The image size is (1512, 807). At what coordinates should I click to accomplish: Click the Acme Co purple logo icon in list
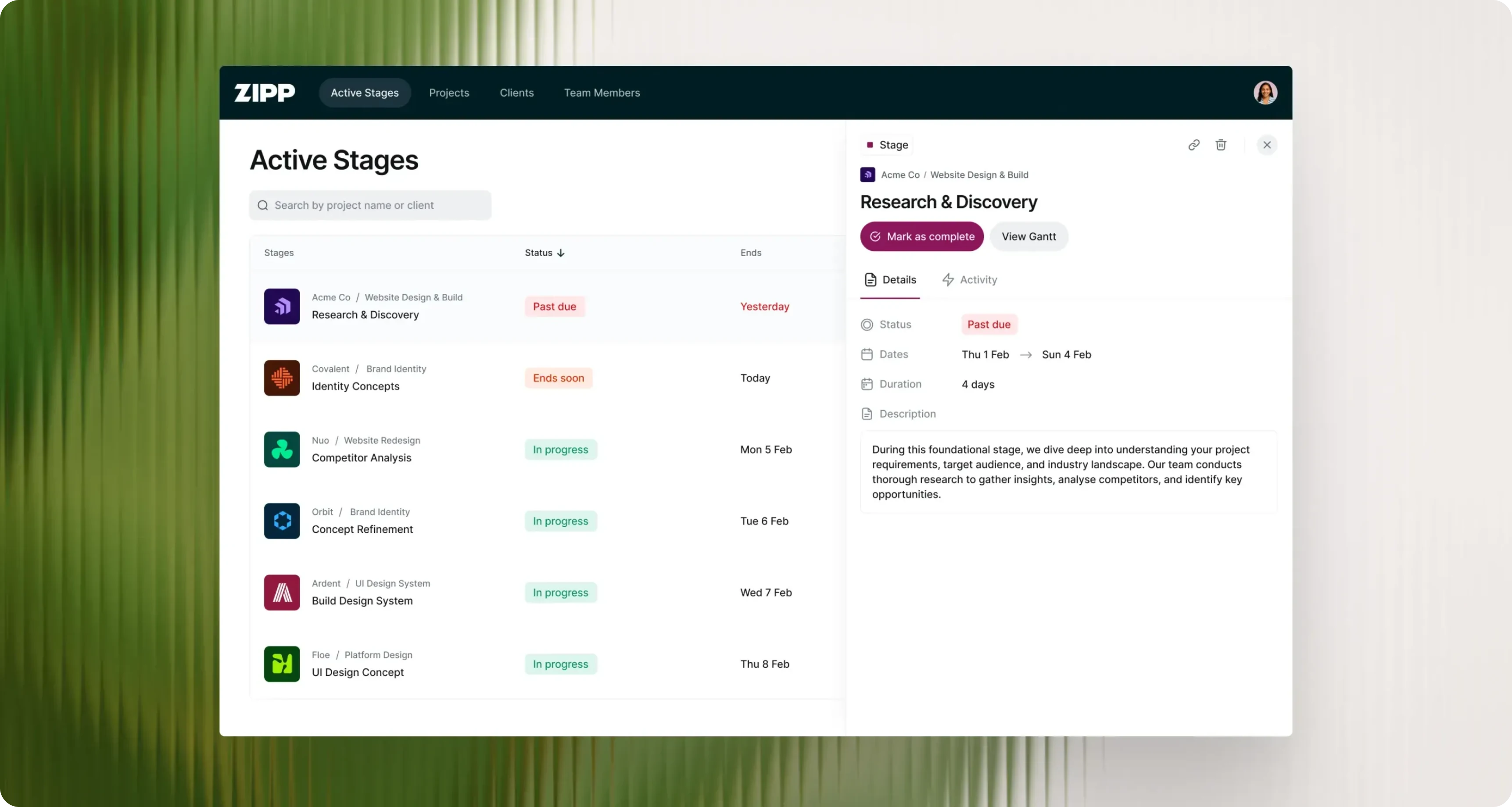(x=282, y=307)
